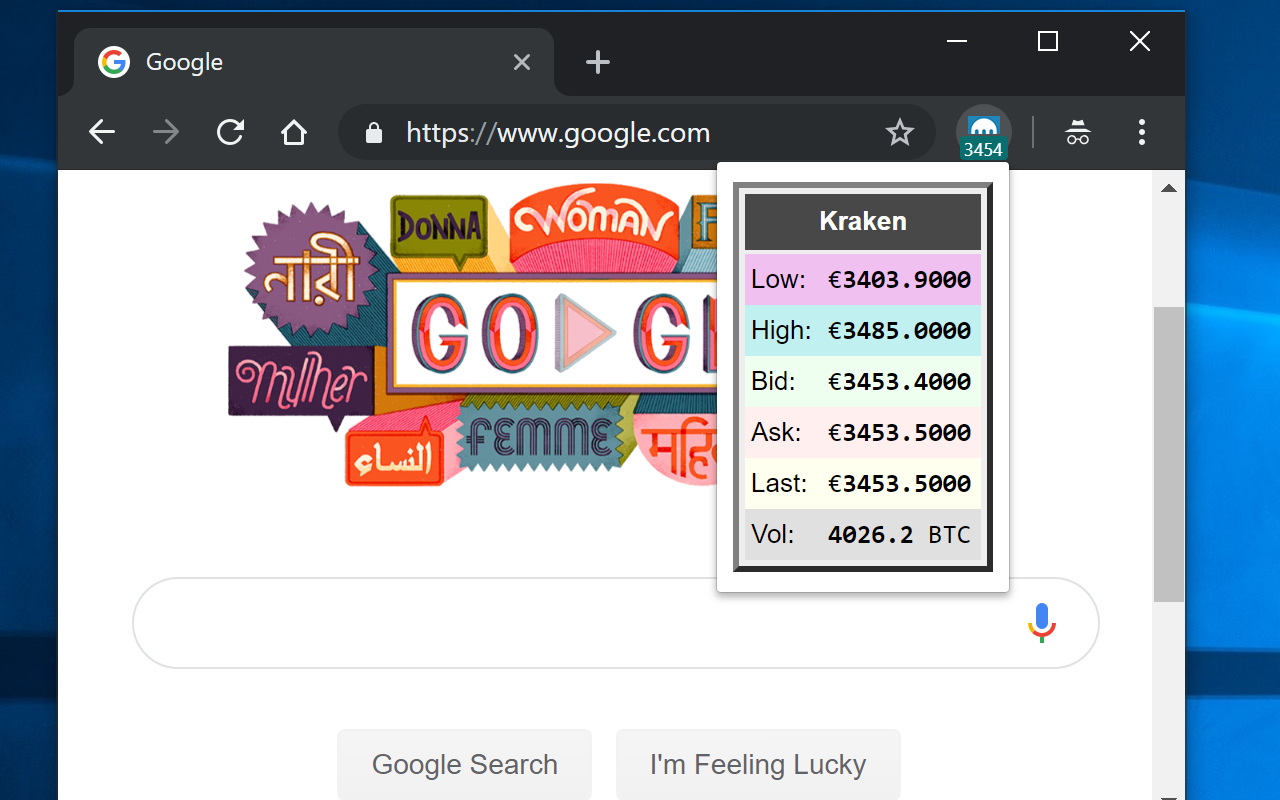Open a new tab with the plus button
Screen dimensions: 1280x800
pyautogui.click(x=598, y=62)
